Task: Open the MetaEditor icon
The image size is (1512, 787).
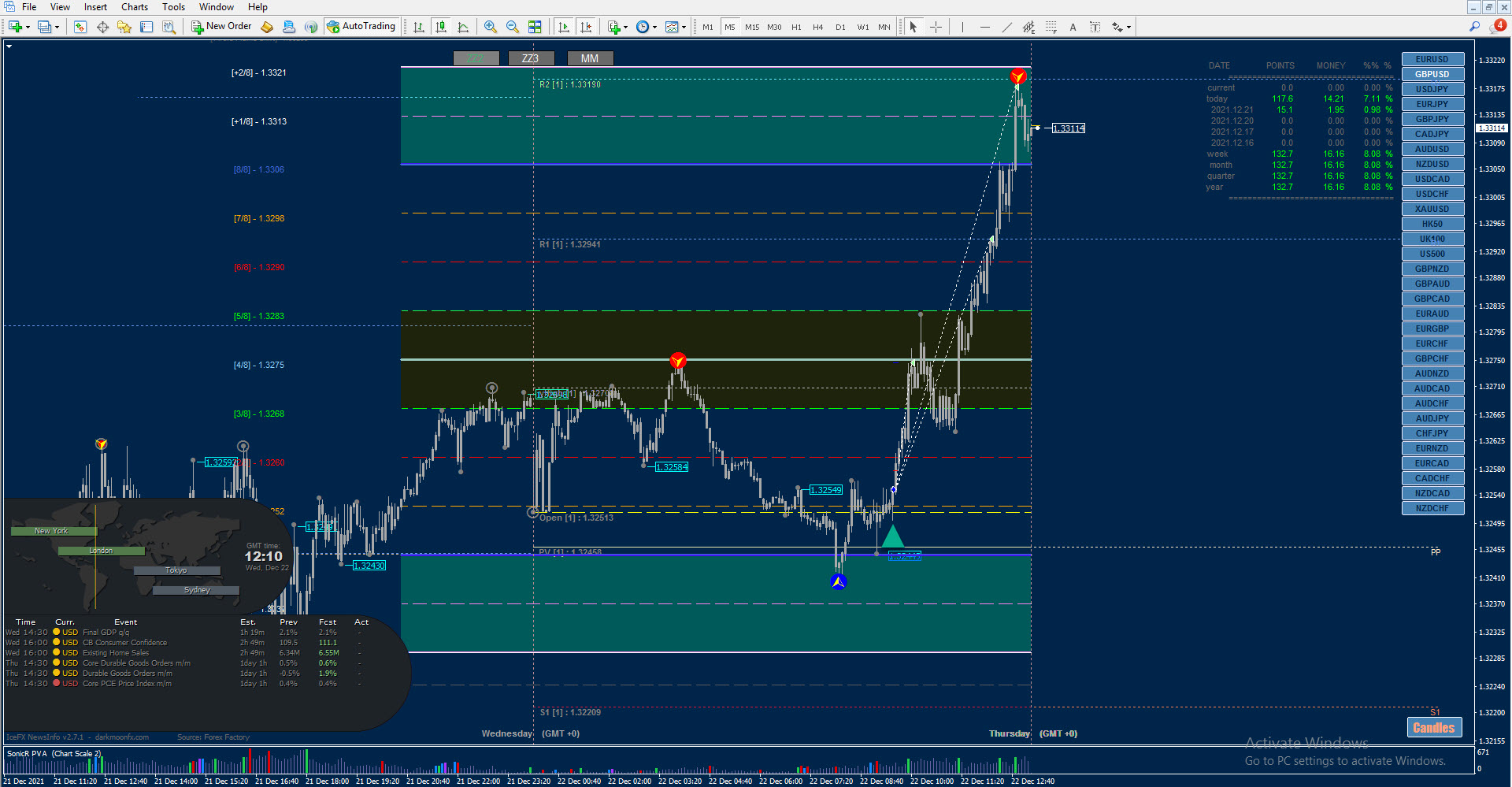Action: click(x=267, y=27)
